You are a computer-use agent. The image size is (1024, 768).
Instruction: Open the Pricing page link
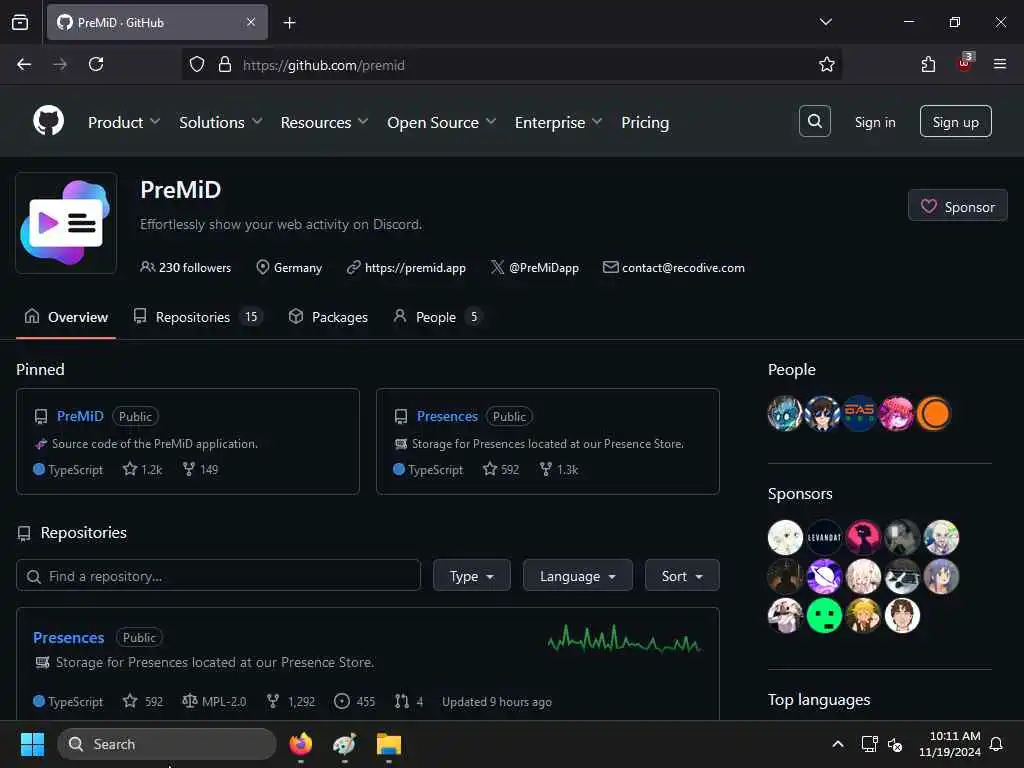click(x=645, y=122)
